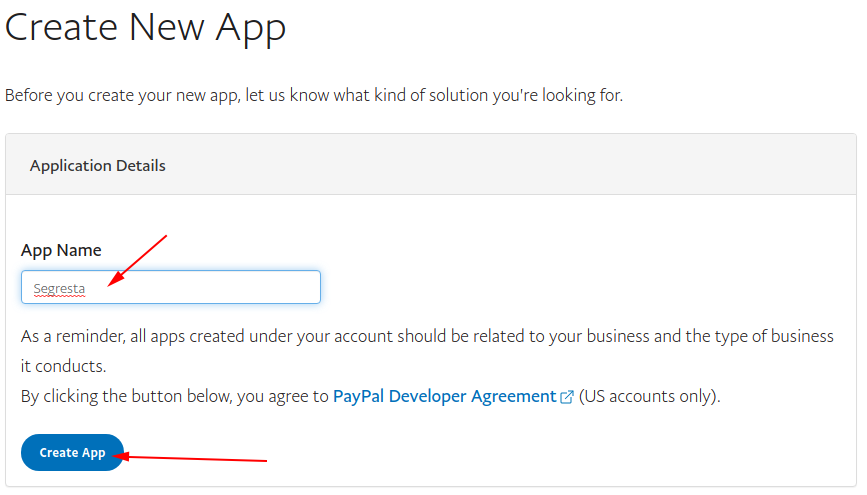Screen dimensions: 867x495
Task: Click the '(US accounts only)' note
Action: [649, 396]
